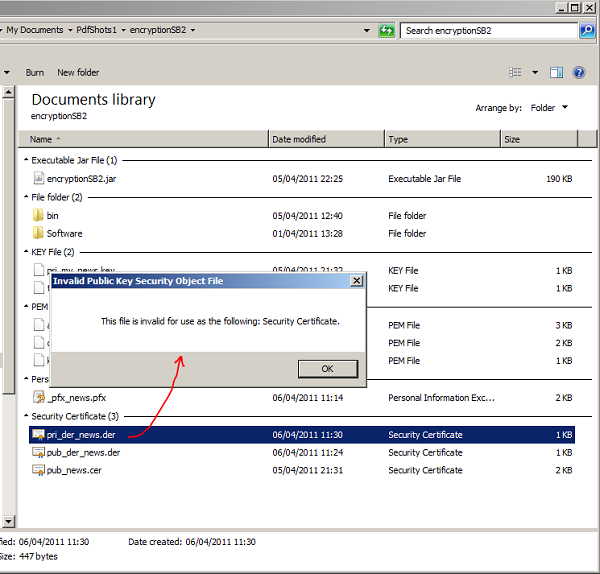The width and height of the screenshot is (600, 574).
Task: Select the bin folder name
Action: coord(52,215)
